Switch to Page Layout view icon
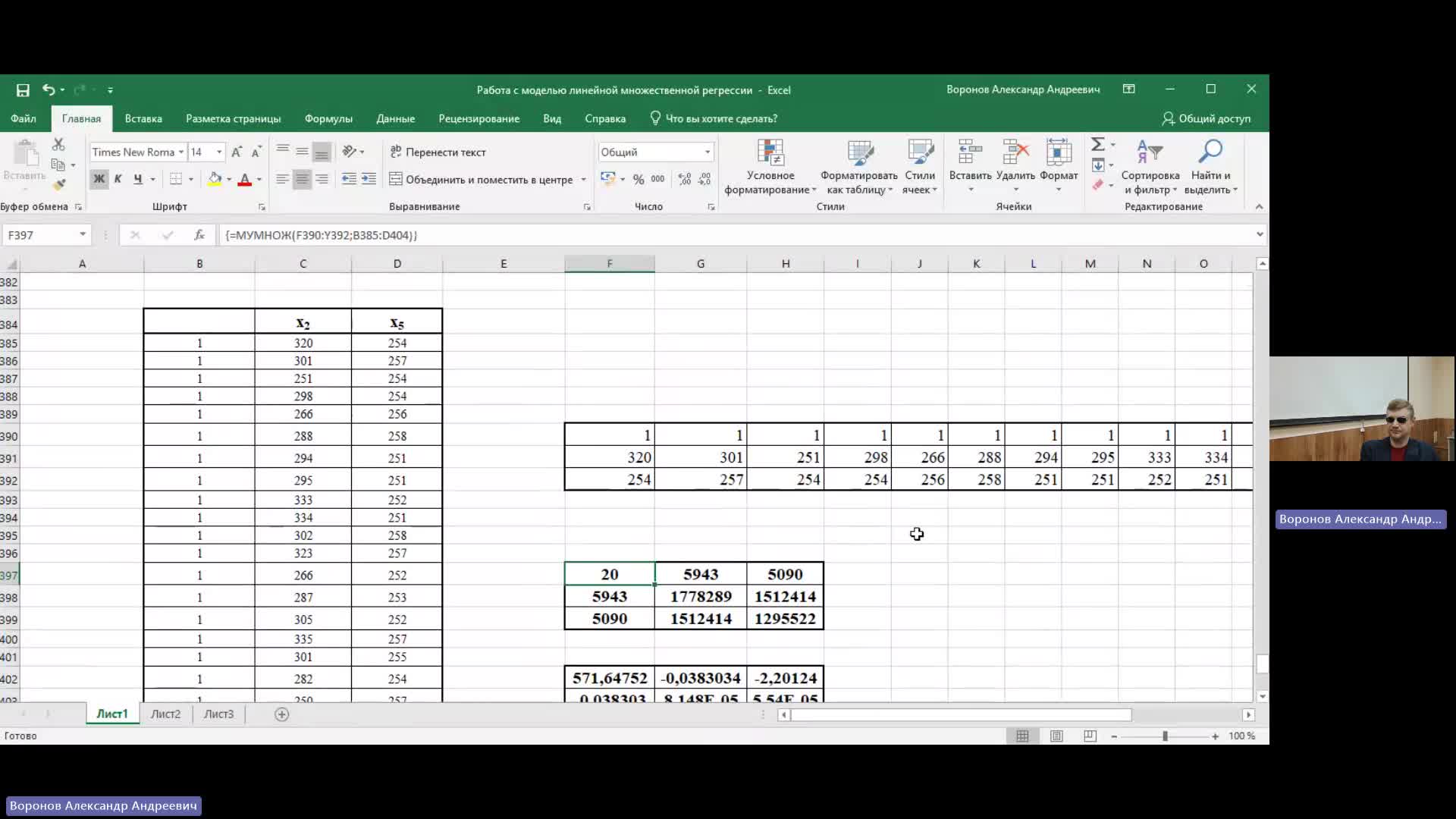The height and width of the screenshot is (819, 1456). 1056,736
